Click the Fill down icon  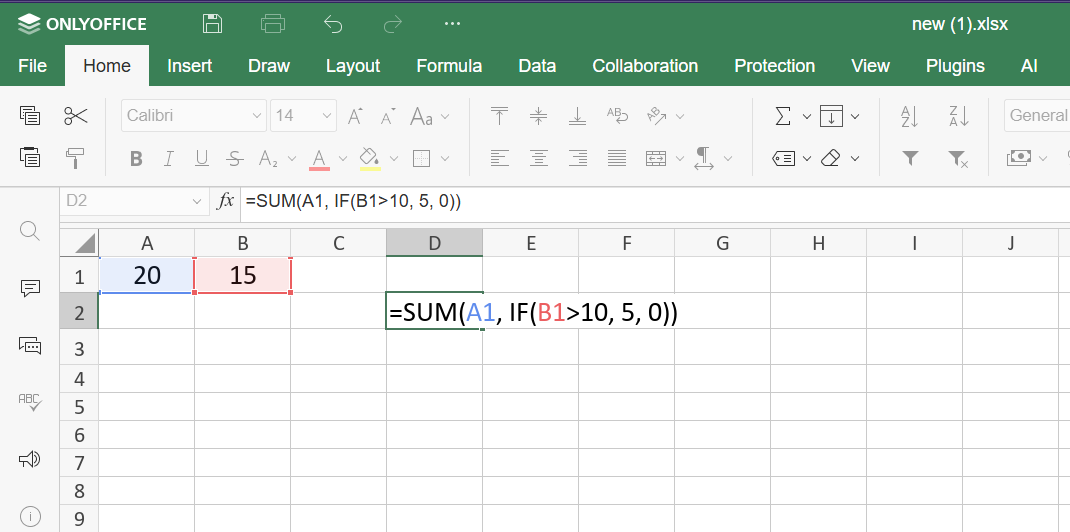click(x=831, y=116)
